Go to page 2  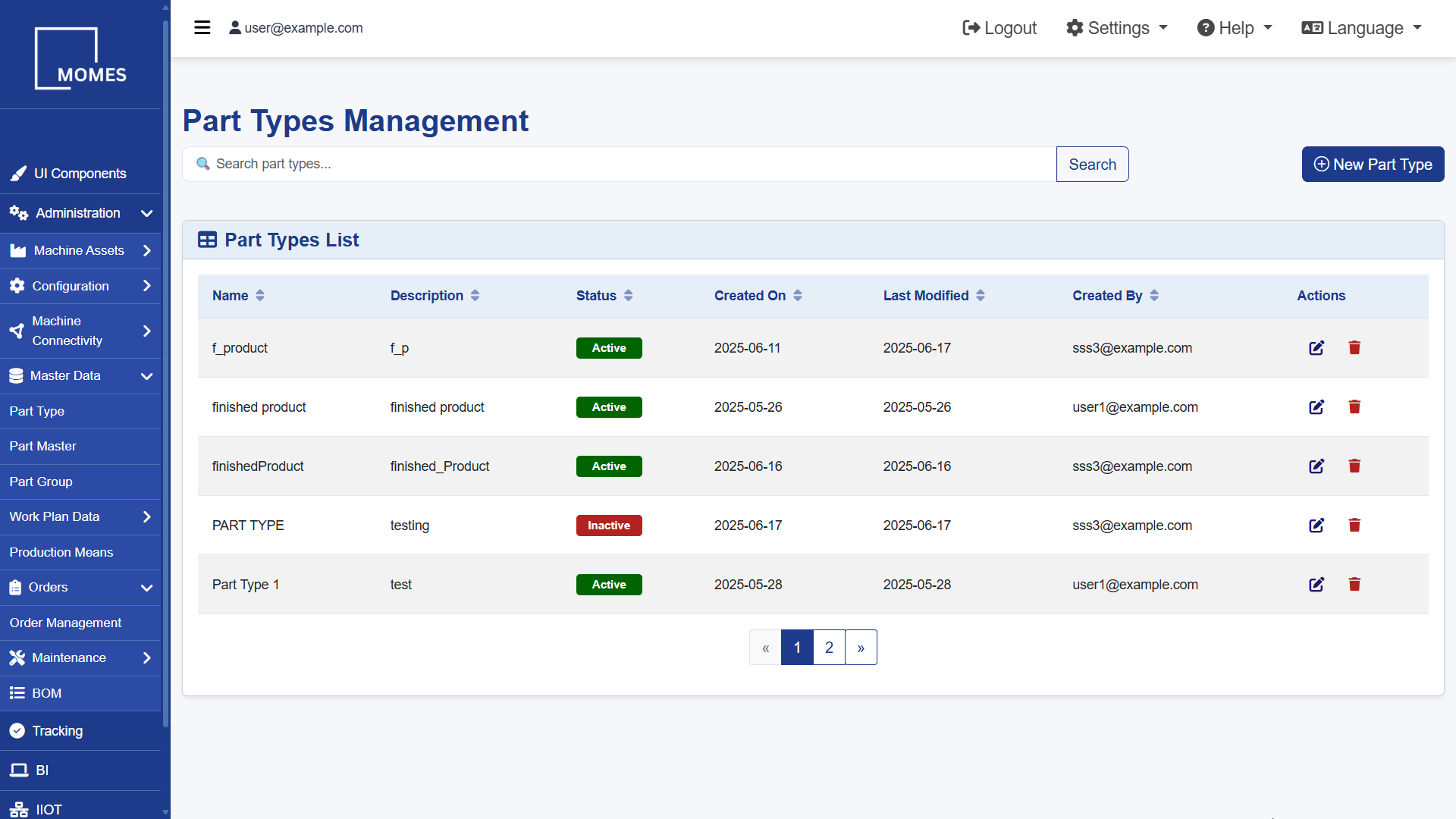pos(829,648)
